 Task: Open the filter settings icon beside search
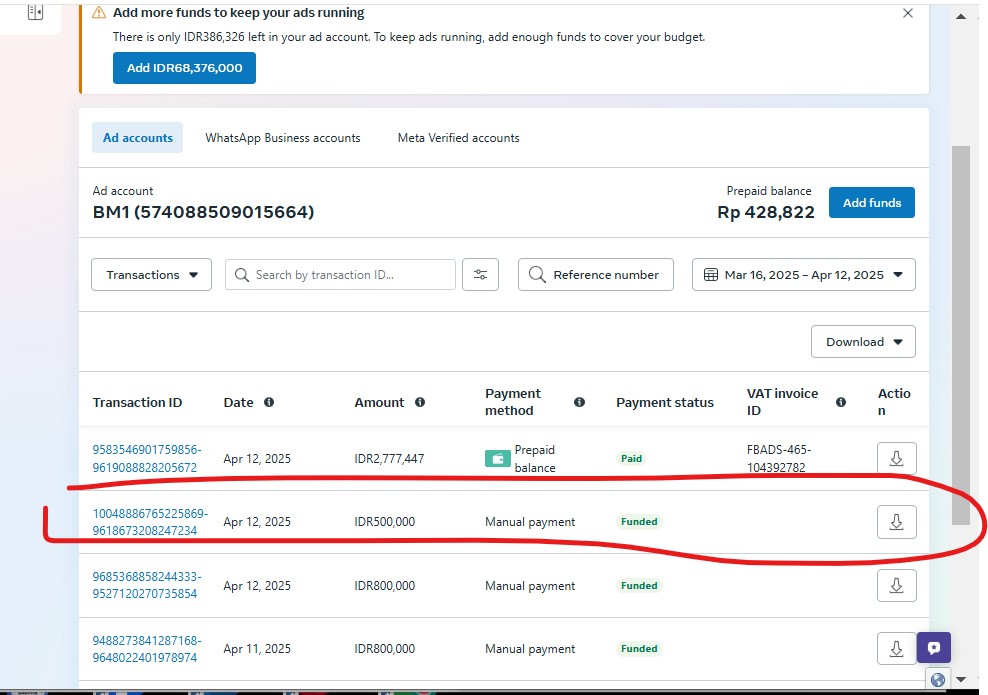(480, 275)
